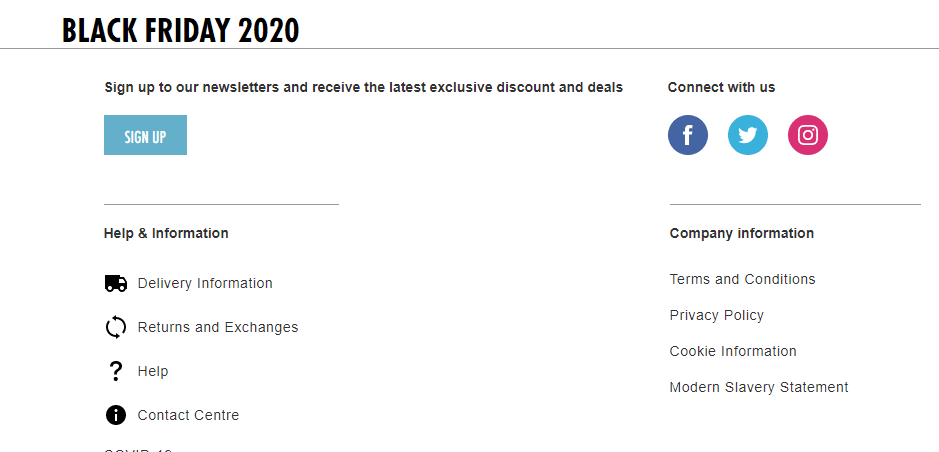Click the Contact Centre info icon
The image size is (939, 452).
pos(116,415)
